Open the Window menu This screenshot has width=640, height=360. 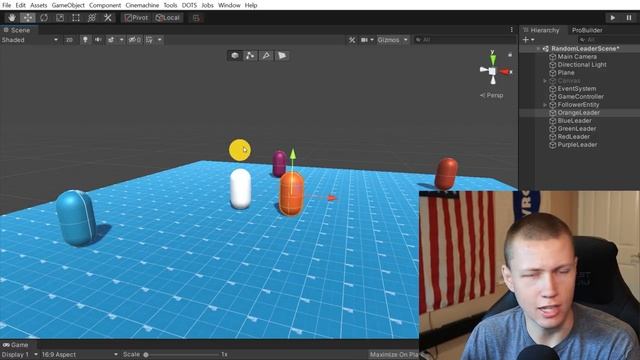229,5
